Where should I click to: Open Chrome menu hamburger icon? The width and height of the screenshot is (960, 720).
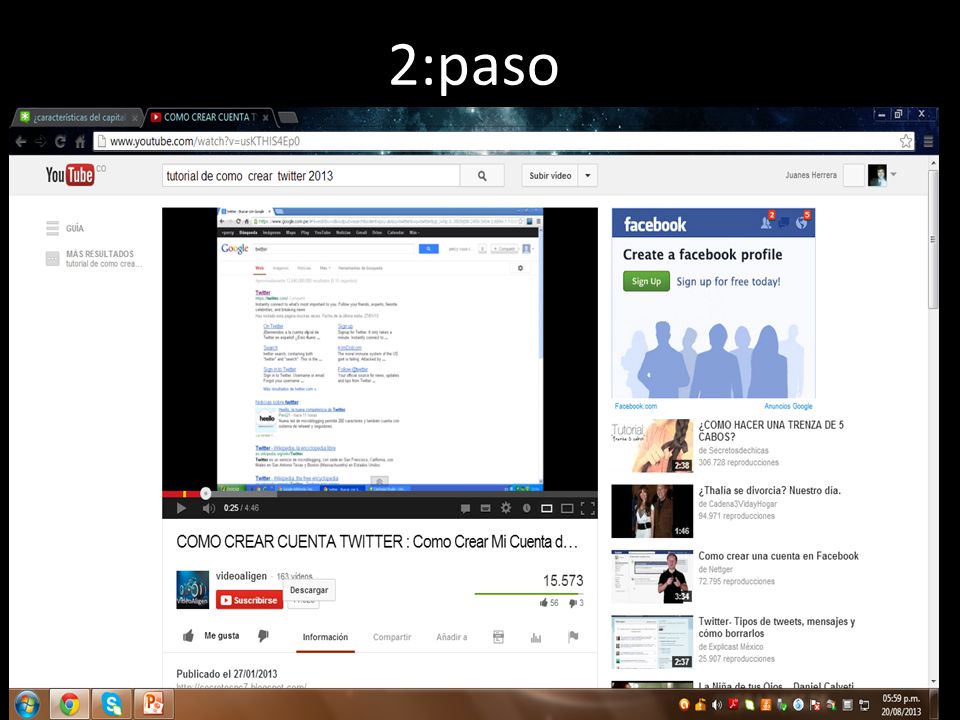(x=928, y=141)
